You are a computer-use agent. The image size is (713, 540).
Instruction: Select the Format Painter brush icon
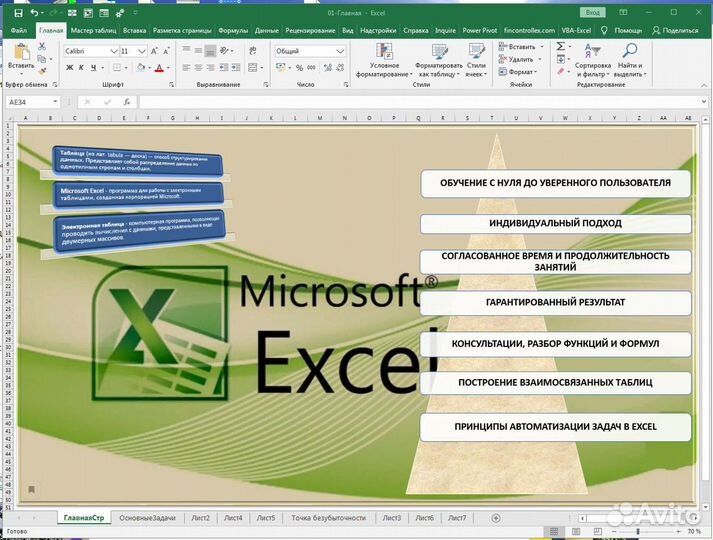coord(42,71)
